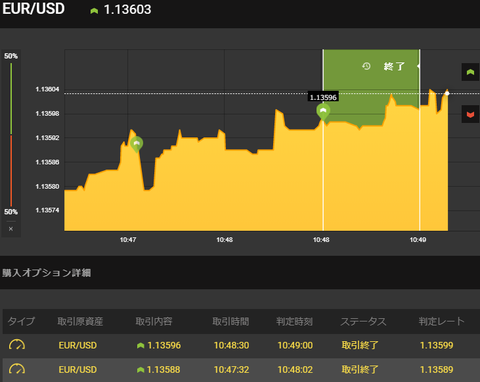This screenshot has height=382, width=480.
Task: Click the green HIGH arrow button
Action: (470, 72)
